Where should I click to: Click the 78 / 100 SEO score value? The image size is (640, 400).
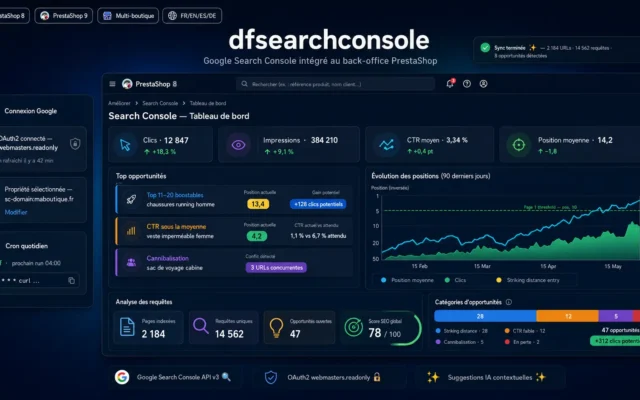tap(384, 333)
